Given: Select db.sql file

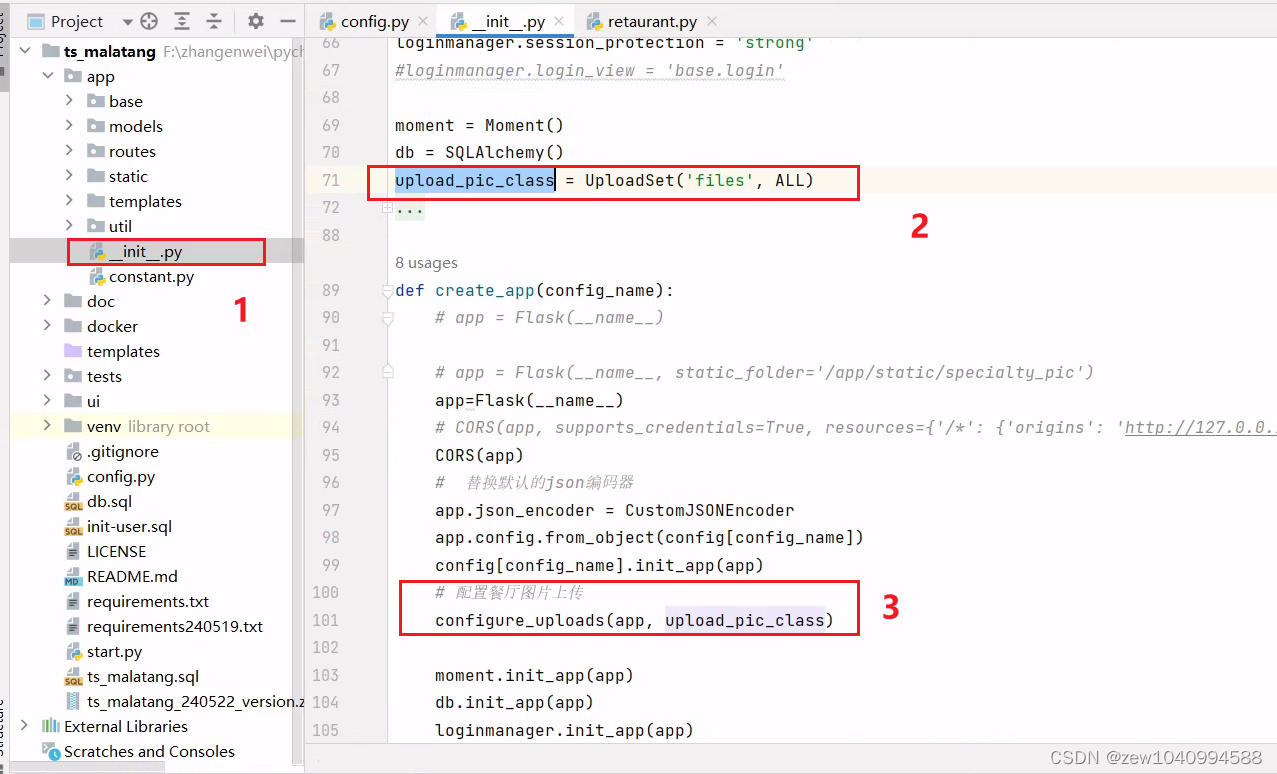Looking at the screenshot, I should pyautogui.click(x=109, y=501).
